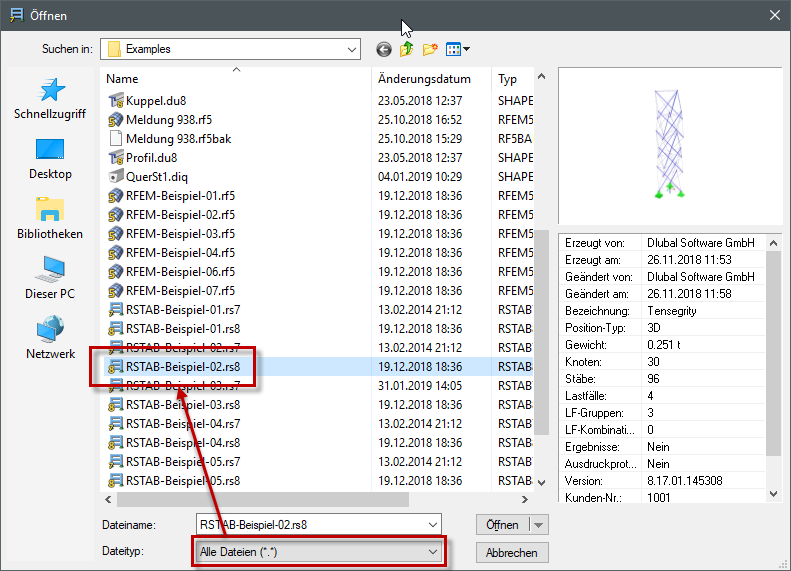Open Netzwerk in the sidebar

click(50, 338)
